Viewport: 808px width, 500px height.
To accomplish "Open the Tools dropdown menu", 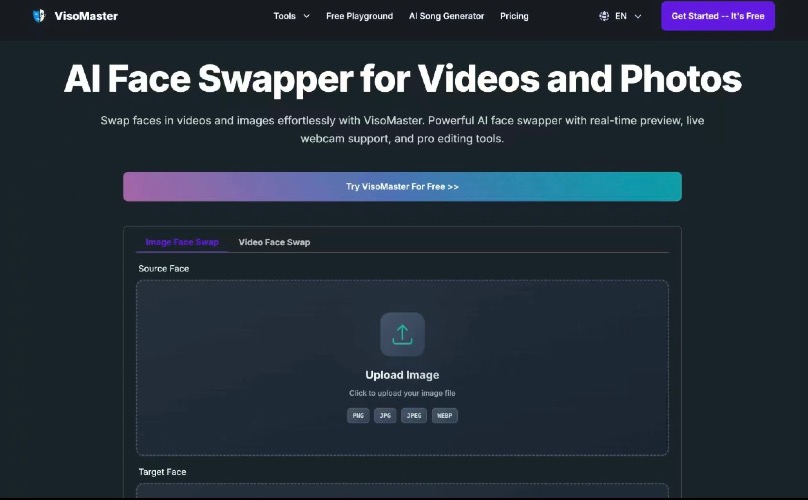I will (291, 16).
